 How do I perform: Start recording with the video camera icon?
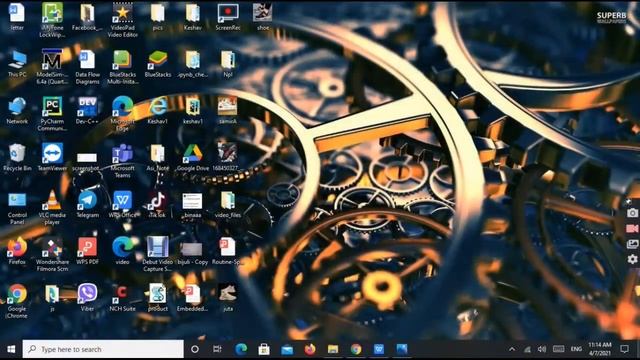click(632, 229)
